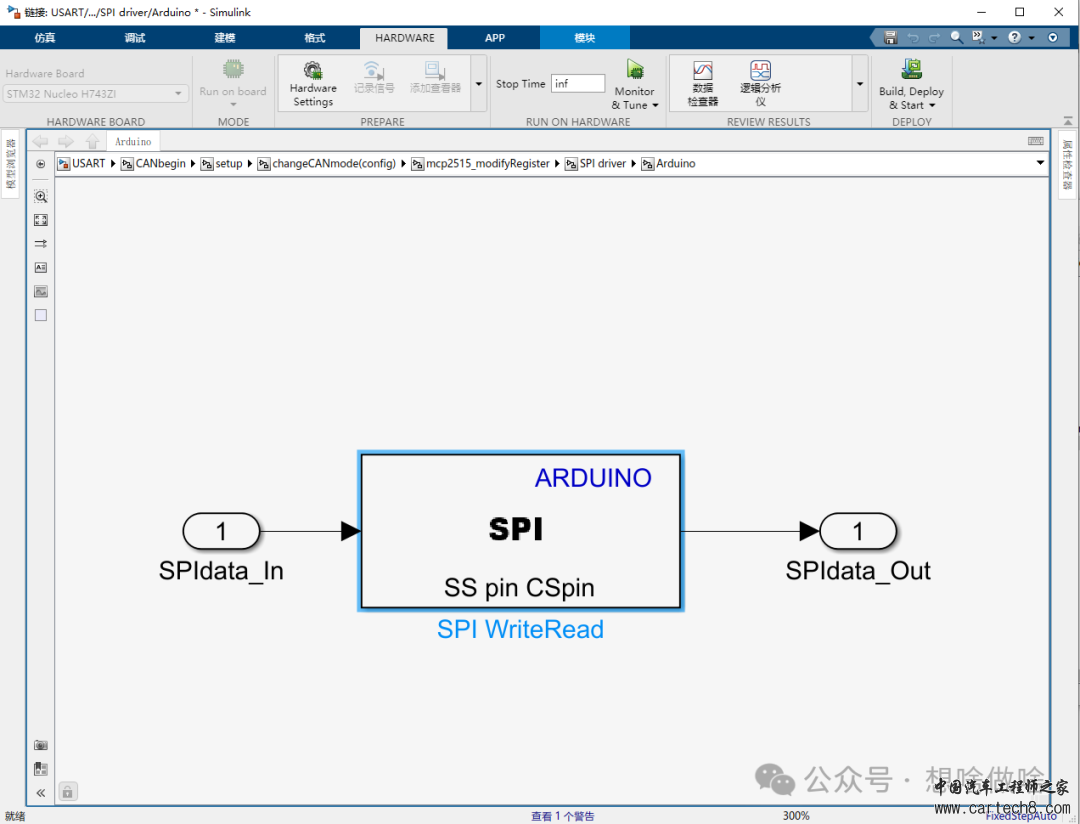Image resolution: width=1080 pixels, height=824 pixels.
Task: Click the keyboard icon at top-right of canvas
Action: (x=1035, y=141)
